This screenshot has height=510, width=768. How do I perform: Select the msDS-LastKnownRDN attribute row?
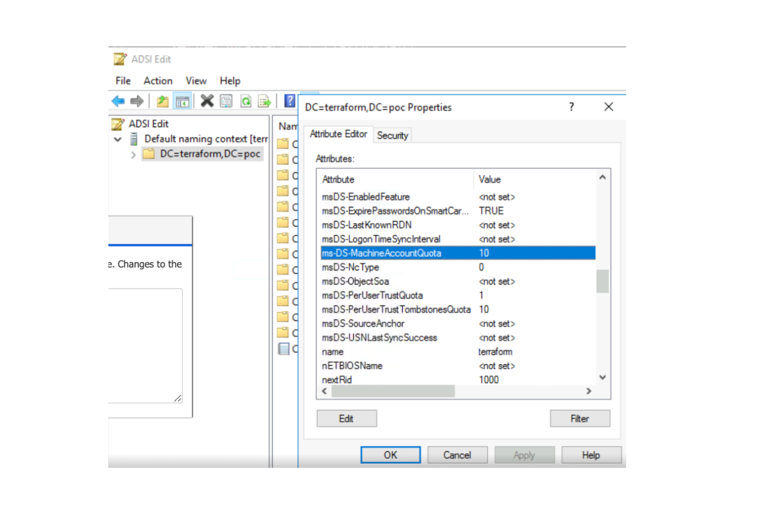pyautogui.click(x=458, y=225)
